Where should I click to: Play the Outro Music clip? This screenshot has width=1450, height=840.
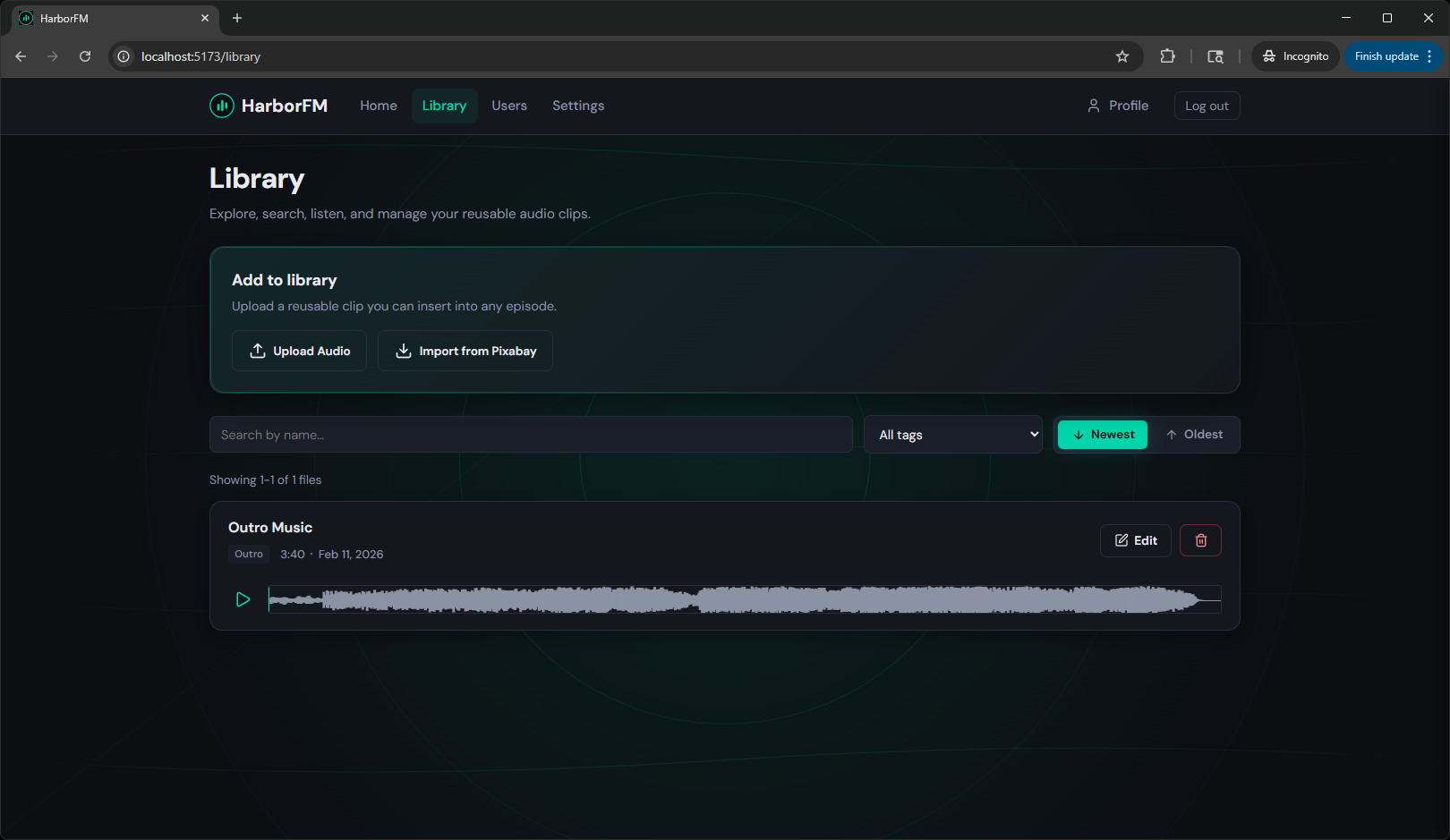click(x=243, y=599)
